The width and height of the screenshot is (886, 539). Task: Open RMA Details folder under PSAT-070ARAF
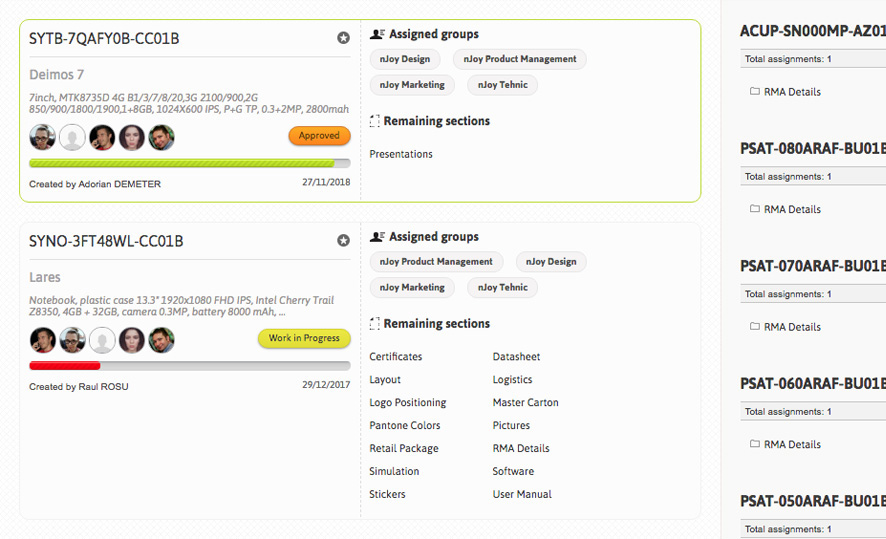click(785, 327)
